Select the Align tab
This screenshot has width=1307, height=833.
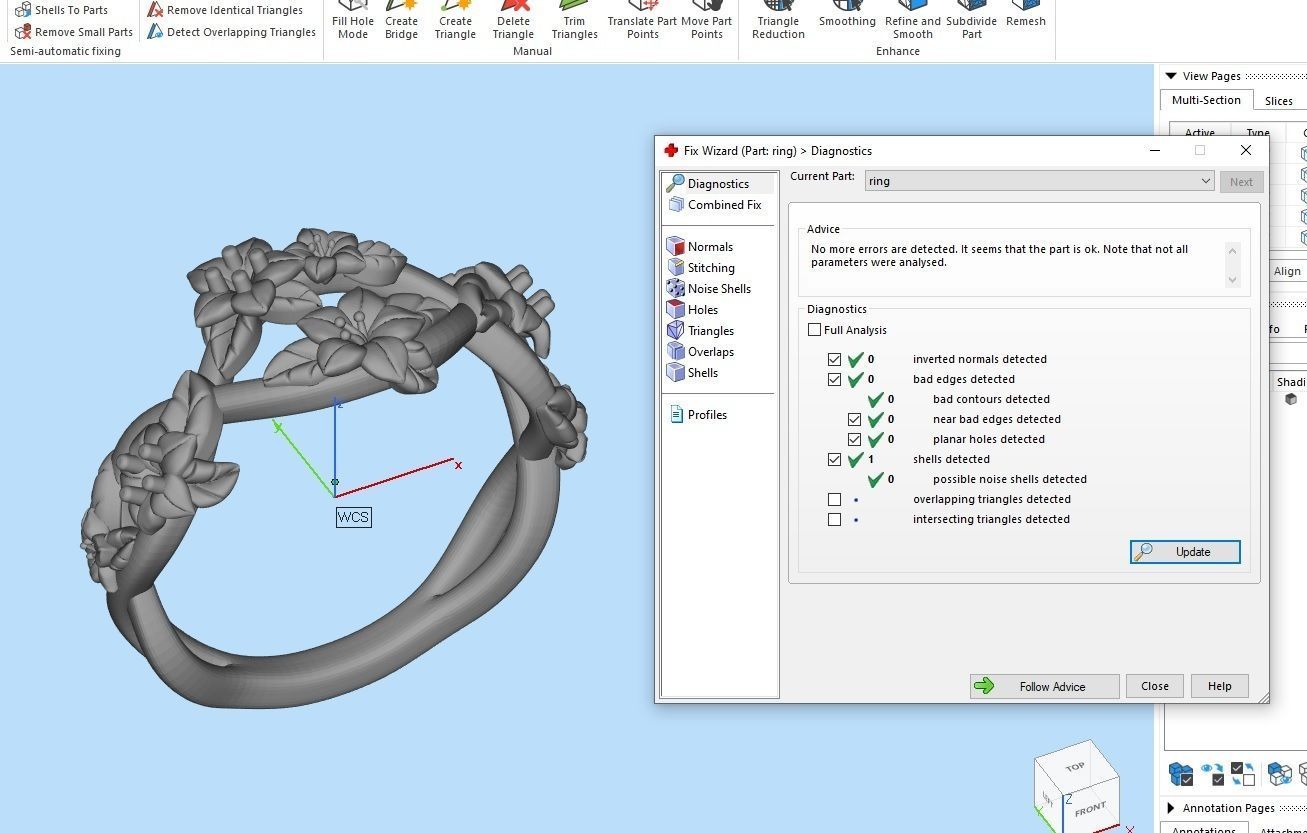(x=1287, y=271)
